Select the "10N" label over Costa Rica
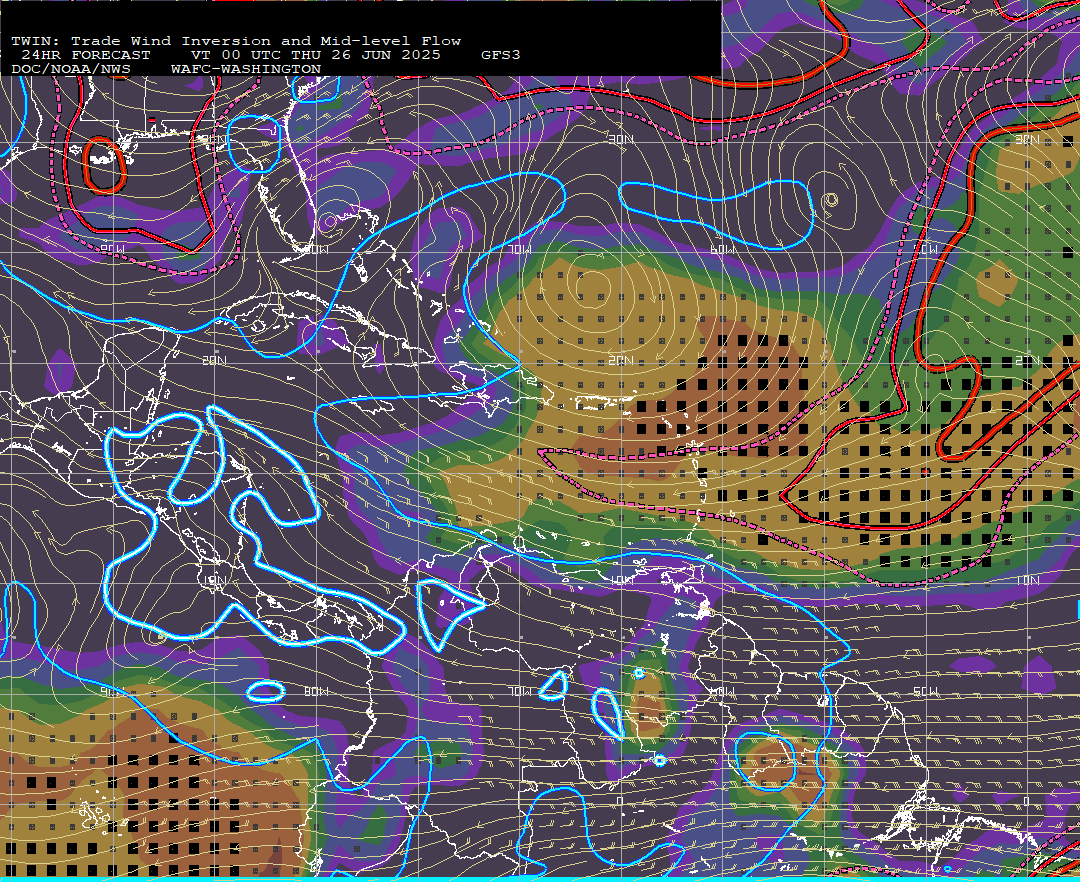Image resolution: width=1080 pixels, height=882 pixels. coord(214,580)
